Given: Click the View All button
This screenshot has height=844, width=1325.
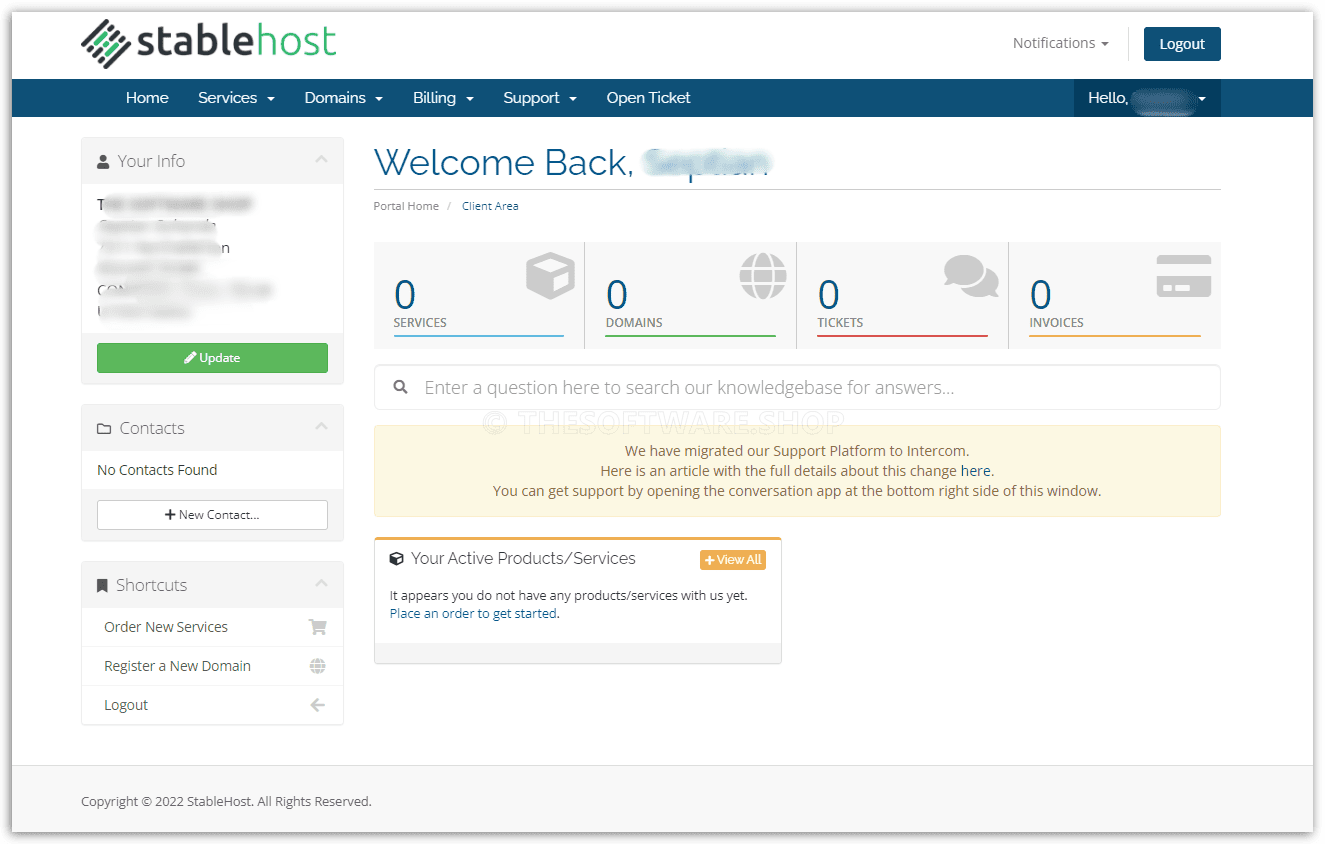Looking at the screenshot, I should point(733,560).
